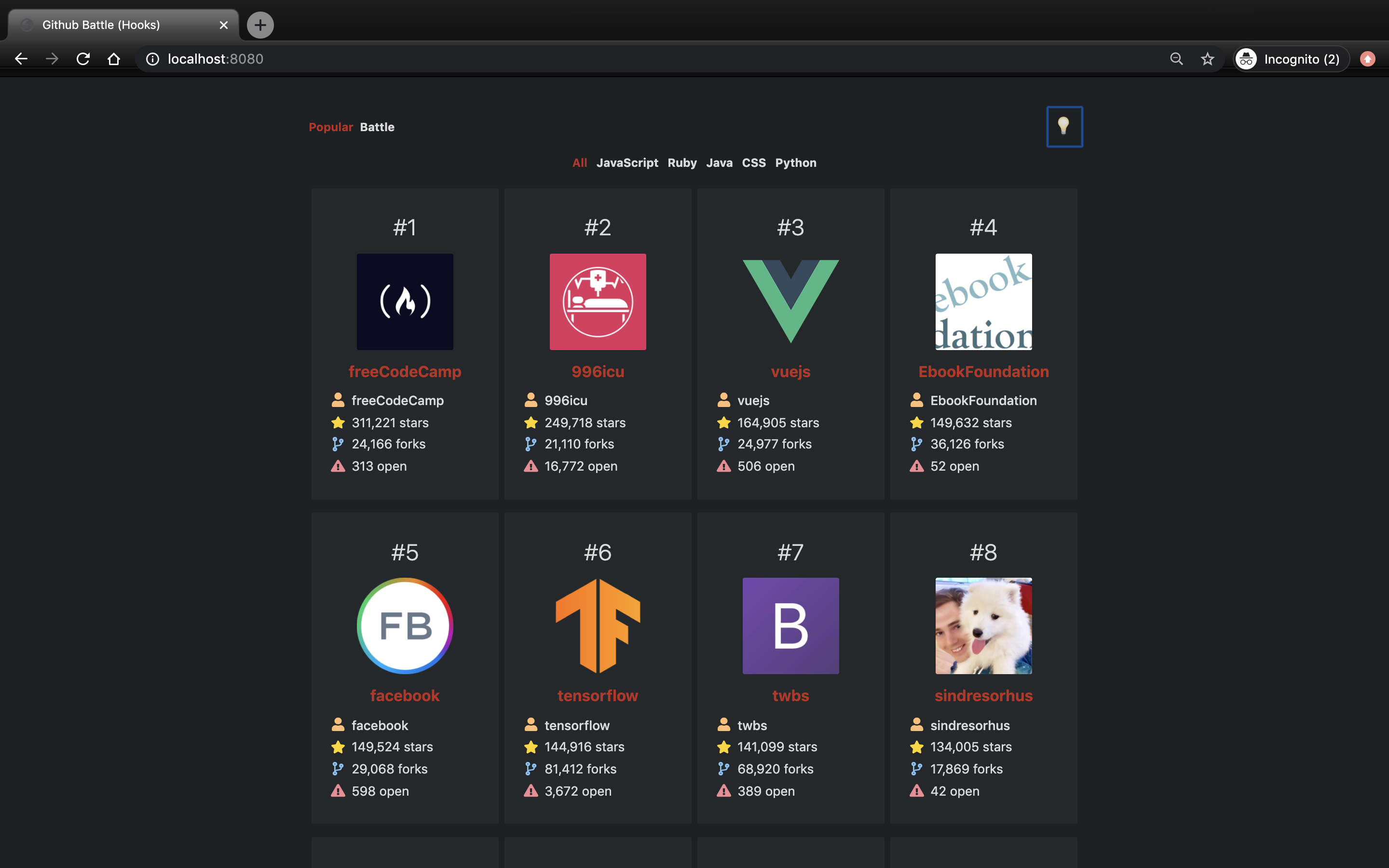Toggle the light bulb theme switch
Image resolution: width=1389 pixels, height=868 pixels.
pos(1064,126)
